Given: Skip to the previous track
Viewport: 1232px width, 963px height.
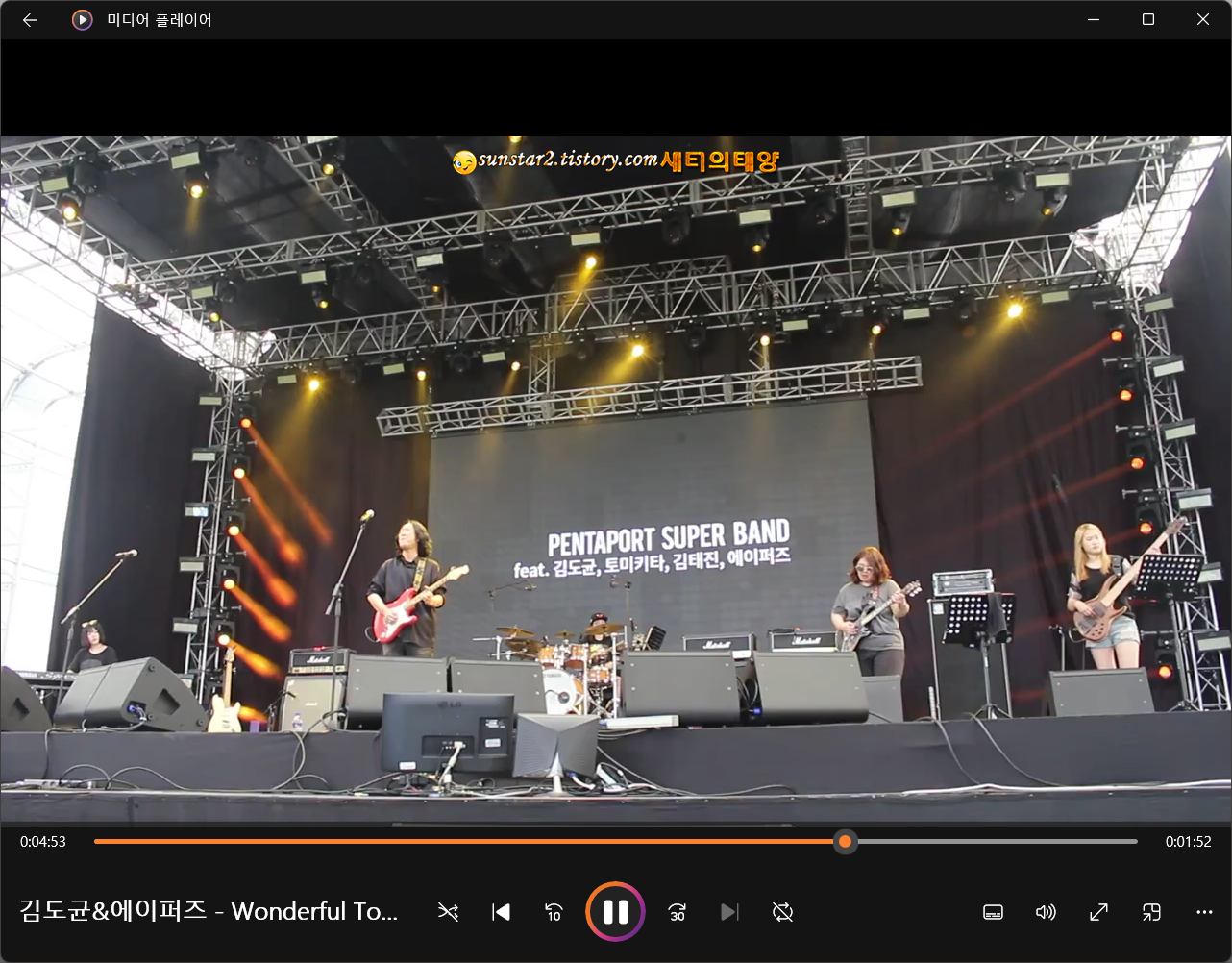Looking at the screenshot, I should click(501, 912).
